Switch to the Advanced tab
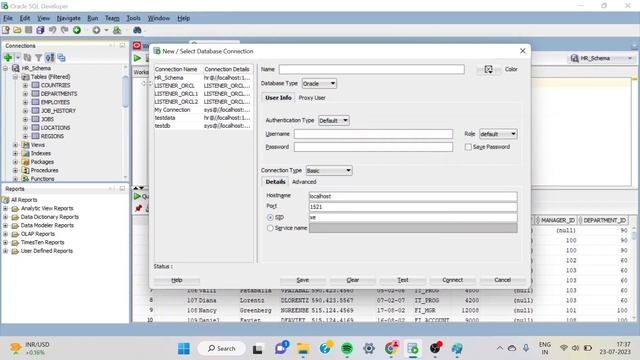Image resolution: width=640 pixels, height=360 pixels. click(x=304, y=182)
